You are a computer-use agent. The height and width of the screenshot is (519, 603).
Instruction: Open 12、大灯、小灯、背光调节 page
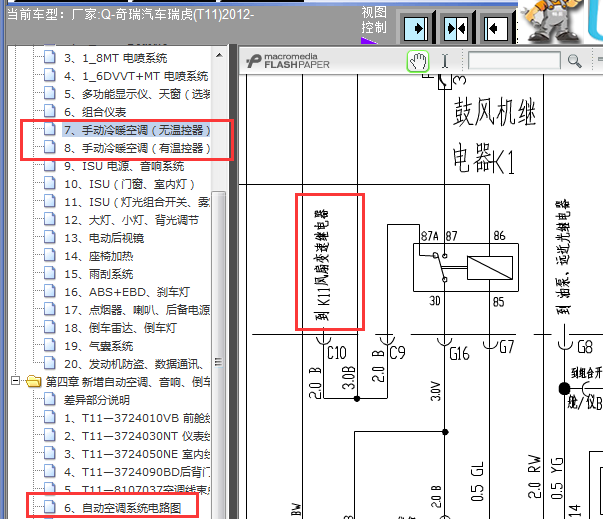pos(132,220)
